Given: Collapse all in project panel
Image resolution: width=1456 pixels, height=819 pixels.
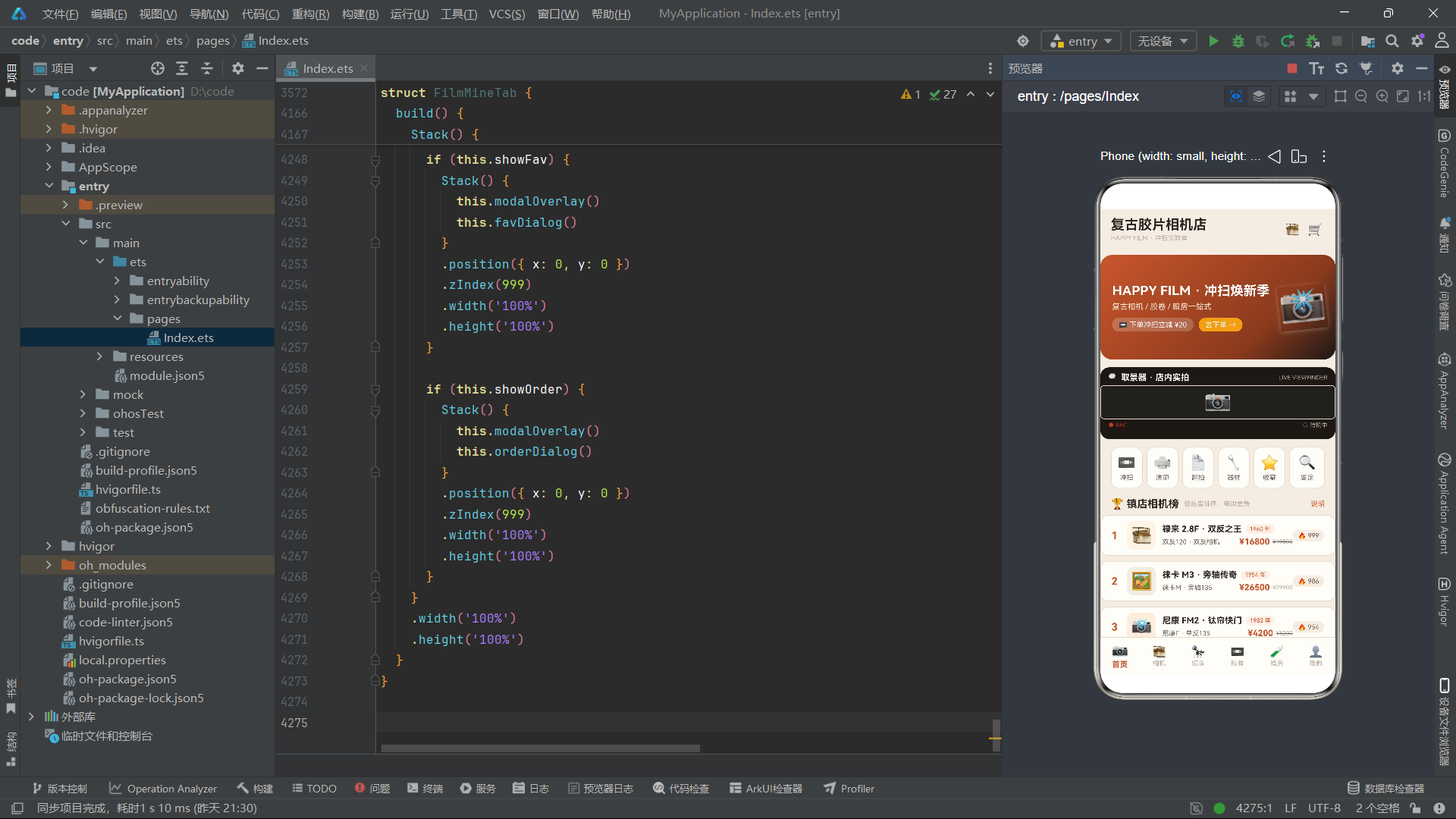Looking at the screenshot, I should [207, 68].
